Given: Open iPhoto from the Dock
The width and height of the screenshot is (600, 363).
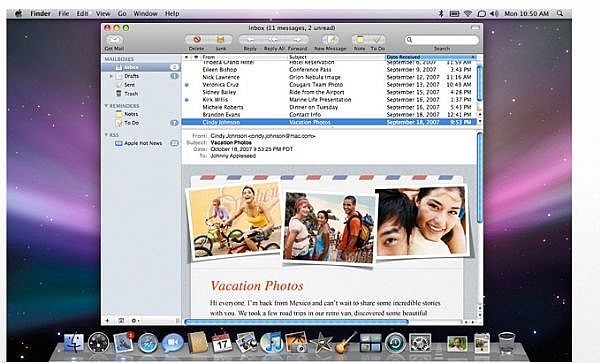Looking at the screenshot, I should 296,342.
